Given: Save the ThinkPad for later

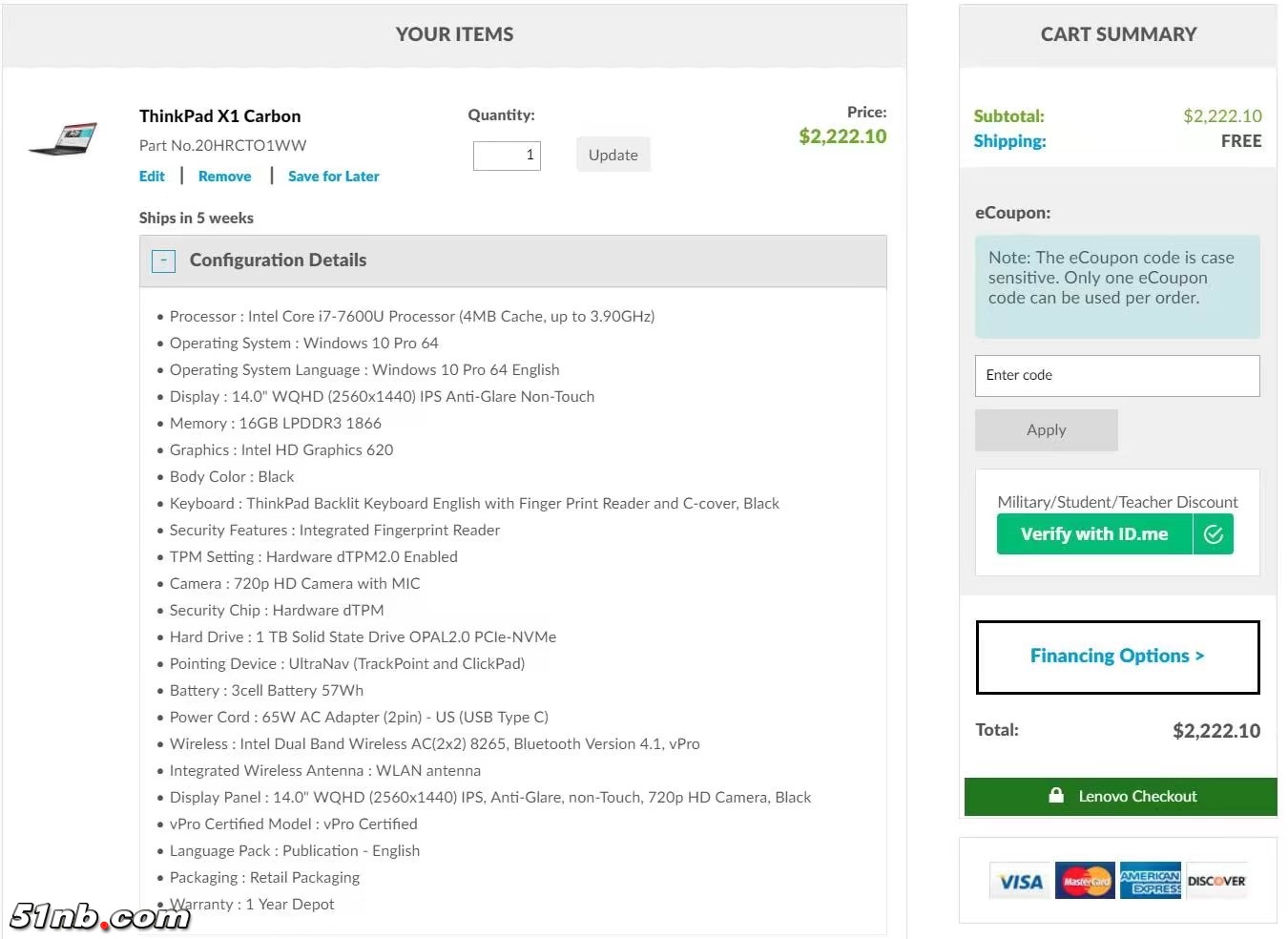Looking at the screenshot, I should pyautogui.click(x=333, y=177).
